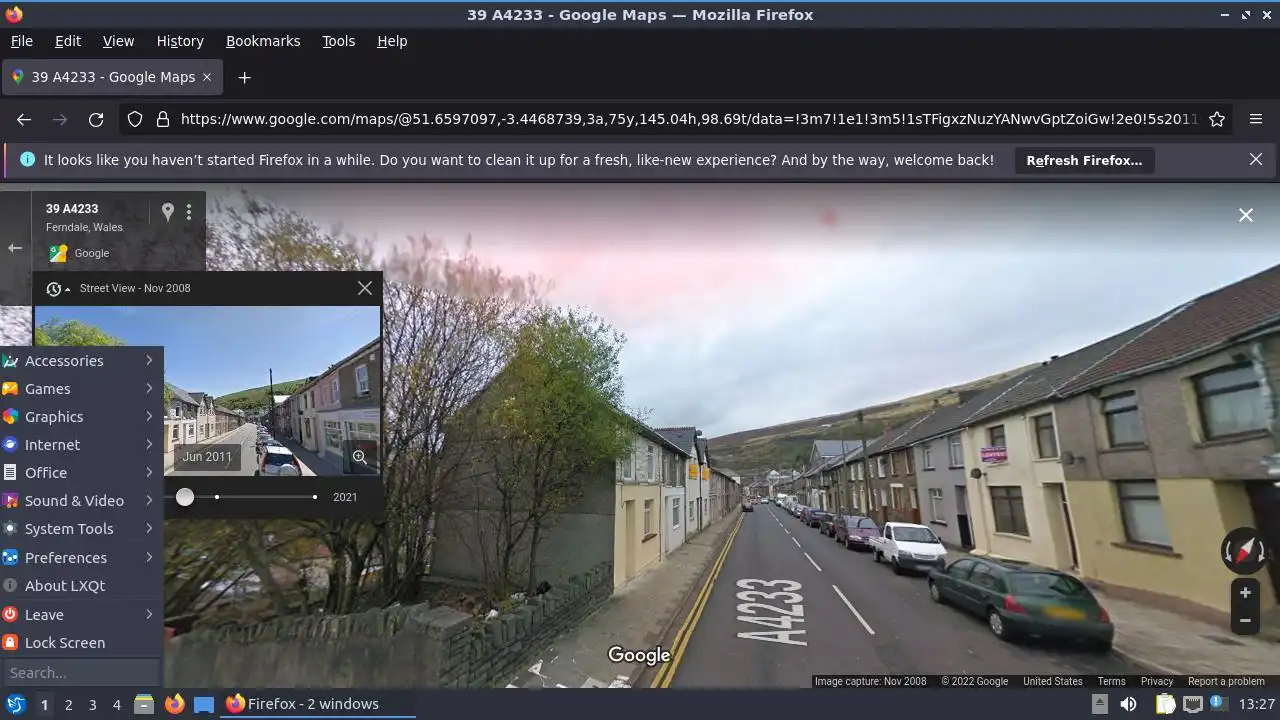Image resolution: width=1280 pixels, height=720 pixels.
Task: Expand the Office submenu
Action: (81, 473)
